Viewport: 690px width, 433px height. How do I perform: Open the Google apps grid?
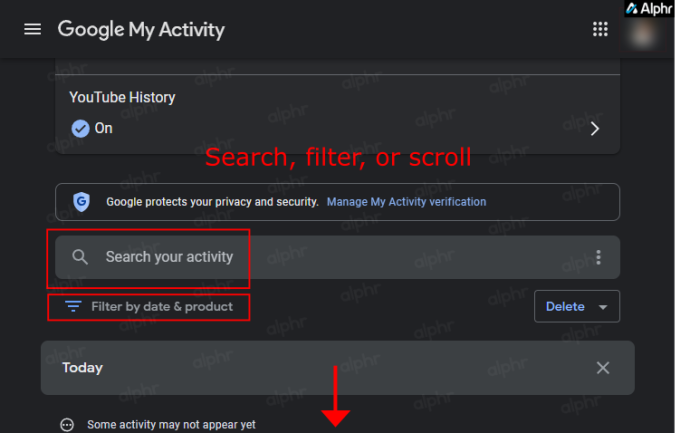pyautogui.click(x=600, y=29)
